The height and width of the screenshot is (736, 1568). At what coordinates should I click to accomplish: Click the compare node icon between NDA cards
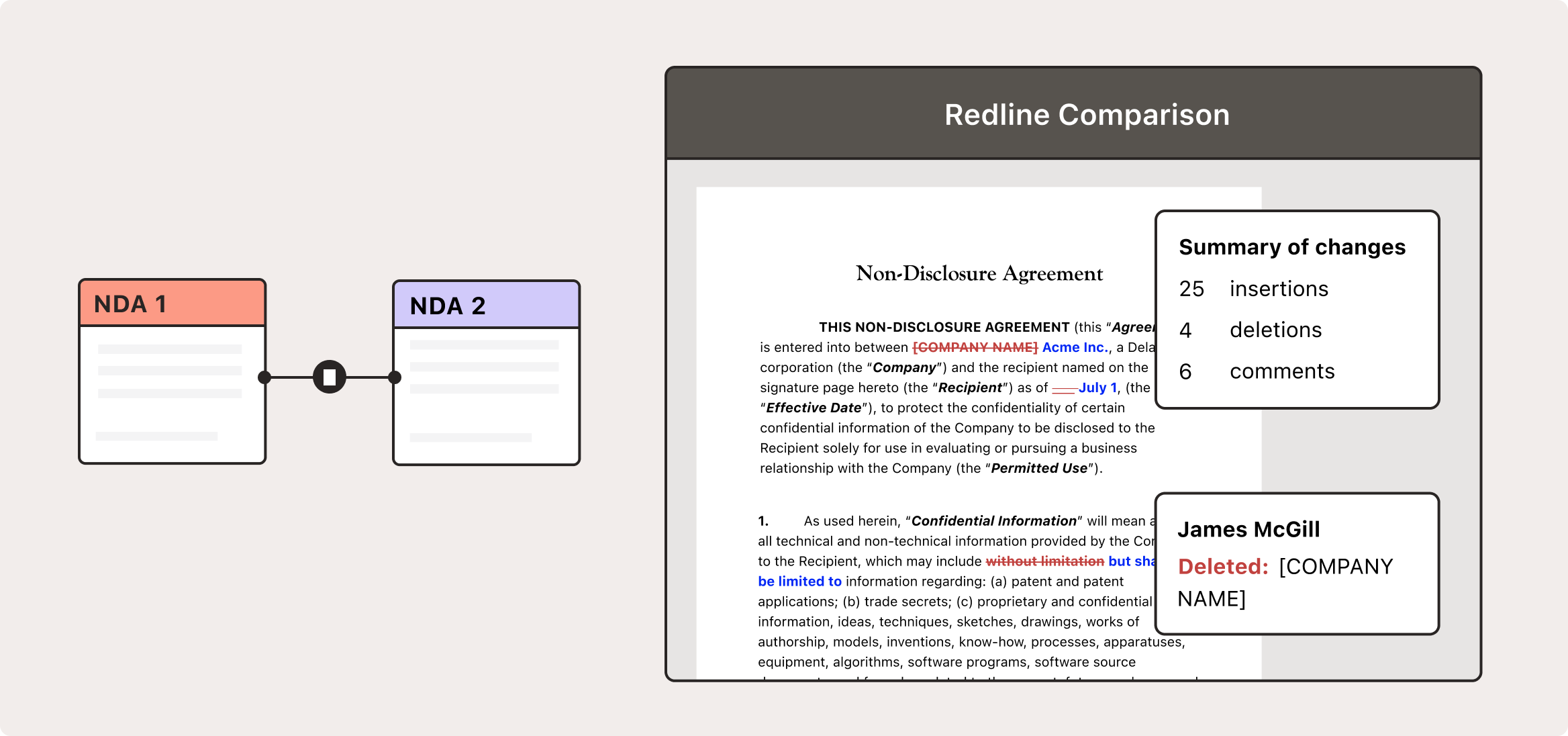[330, 377]
